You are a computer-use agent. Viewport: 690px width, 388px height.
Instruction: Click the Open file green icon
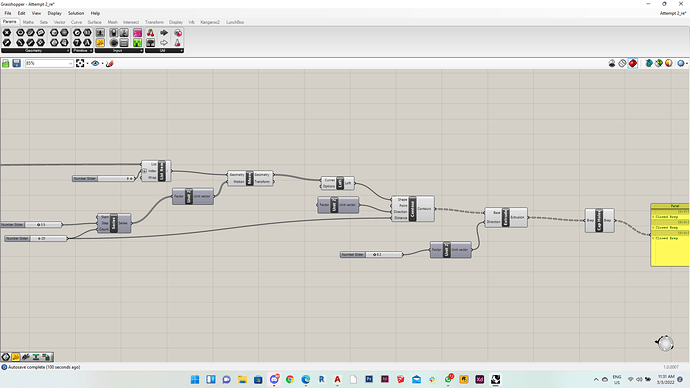tap(6, 63)
